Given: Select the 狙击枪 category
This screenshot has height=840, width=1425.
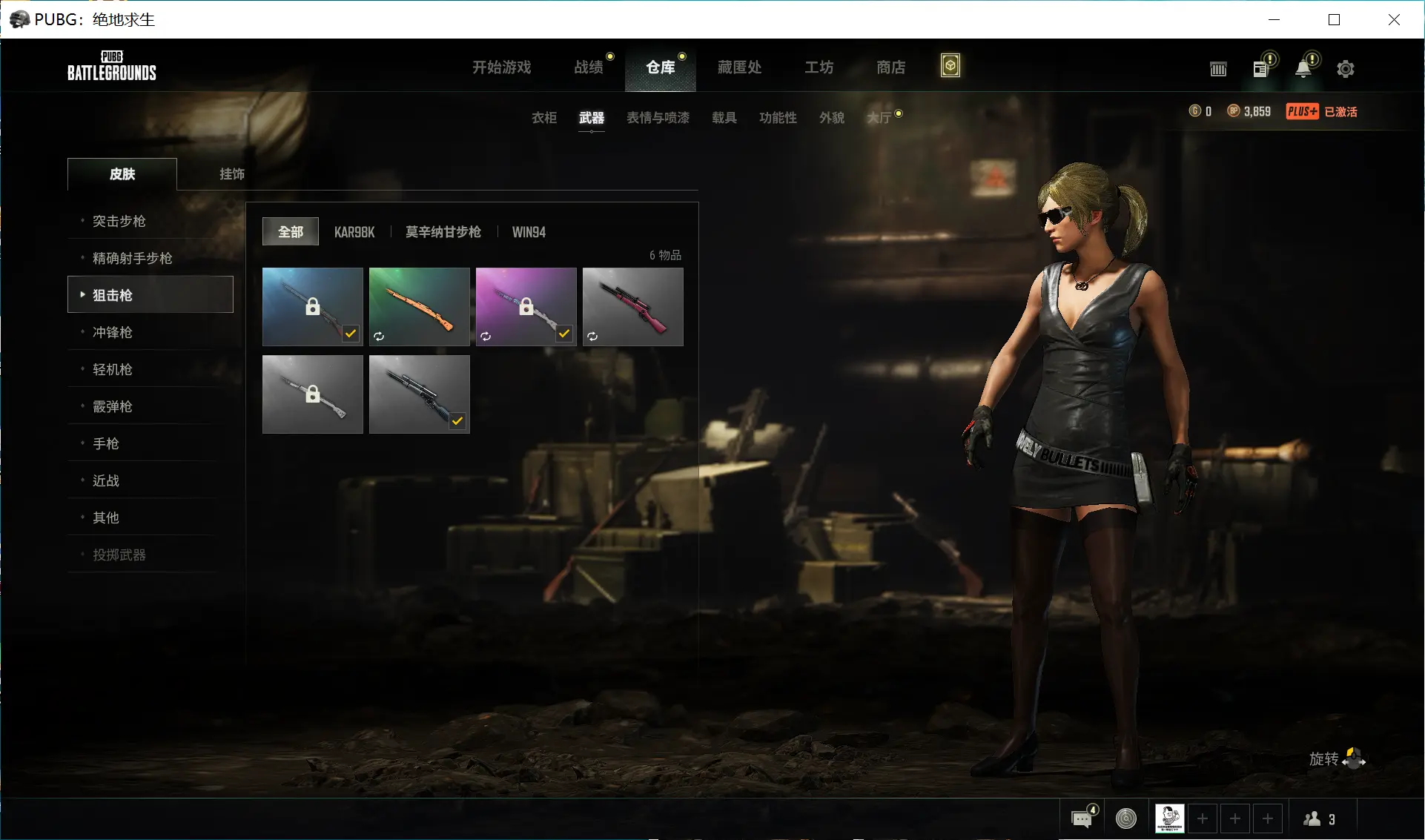Looking at the screenshot, I should click(x=151, y=294).
